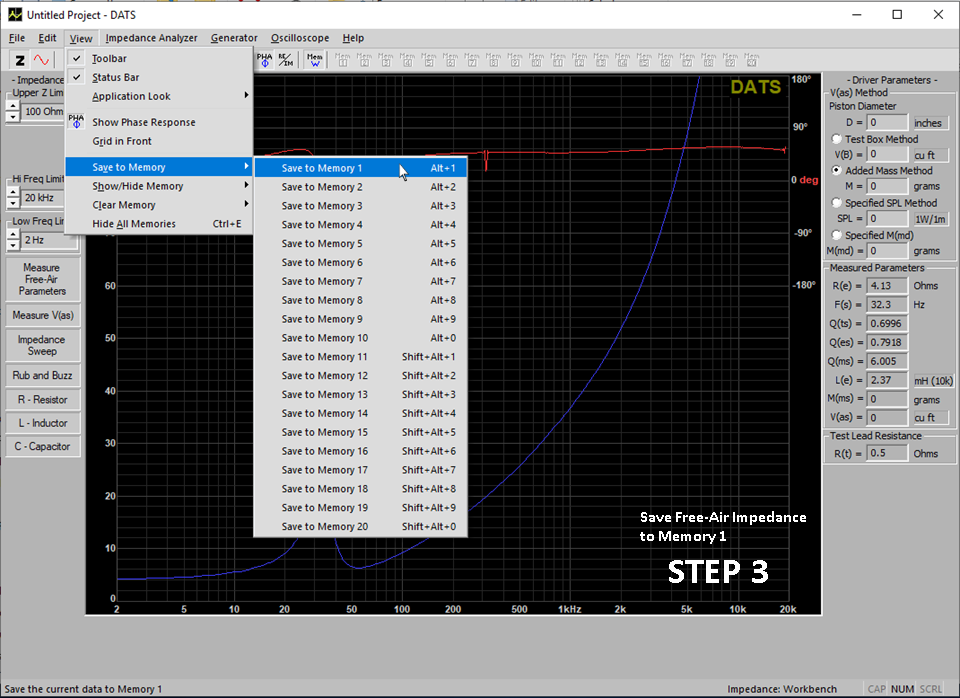This screenshot has height=698, width=960.
Task: Click the Mem 10 toolbar icon
Action: pos(536,60)
